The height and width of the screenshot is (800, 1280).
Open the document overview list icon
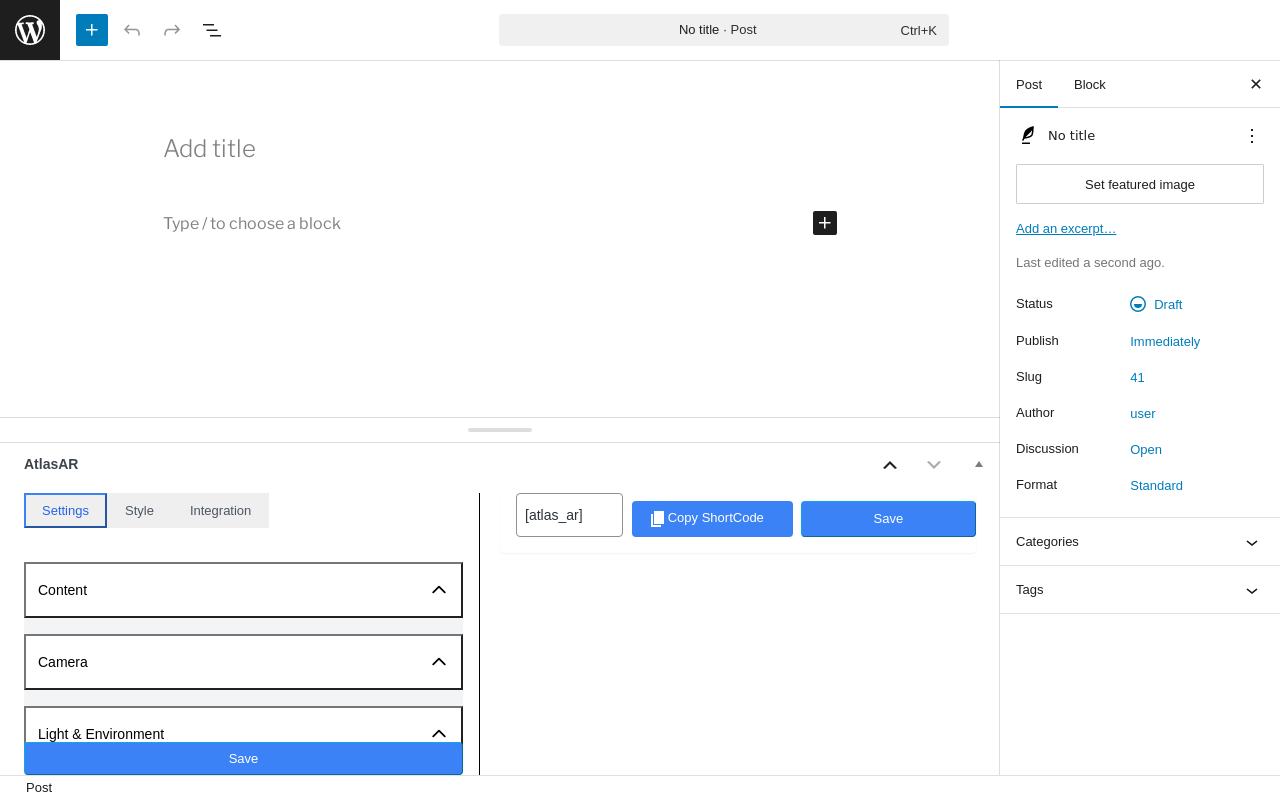point(212,30)
